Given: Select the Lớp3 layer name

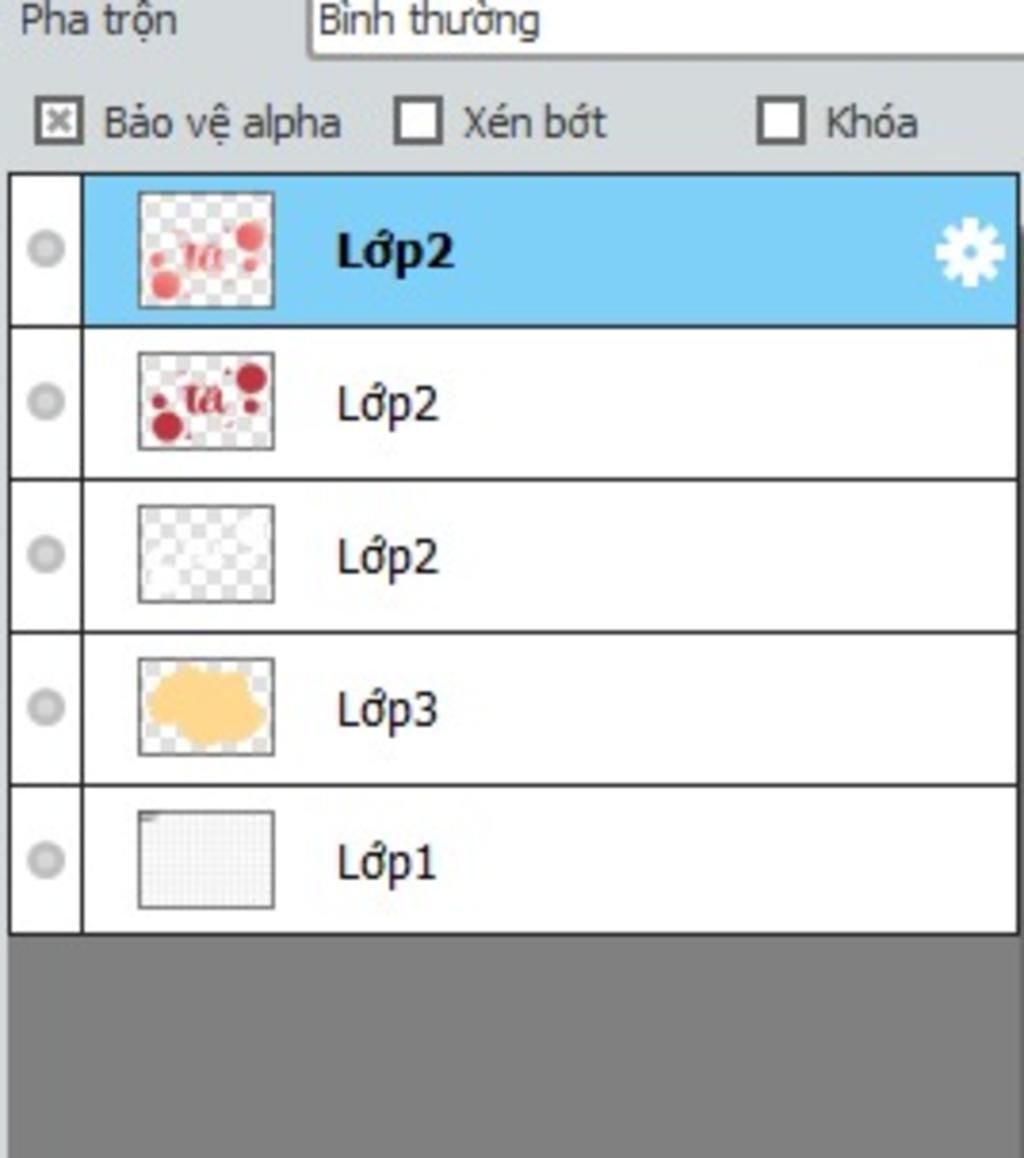Looking at the screenshot, I should click(388, 710).
